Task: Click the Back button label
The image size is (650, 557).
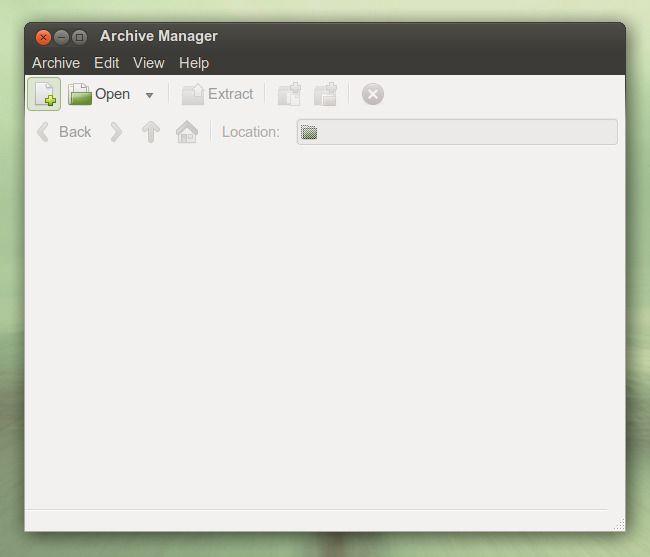Action: click(x=75, y=132)
